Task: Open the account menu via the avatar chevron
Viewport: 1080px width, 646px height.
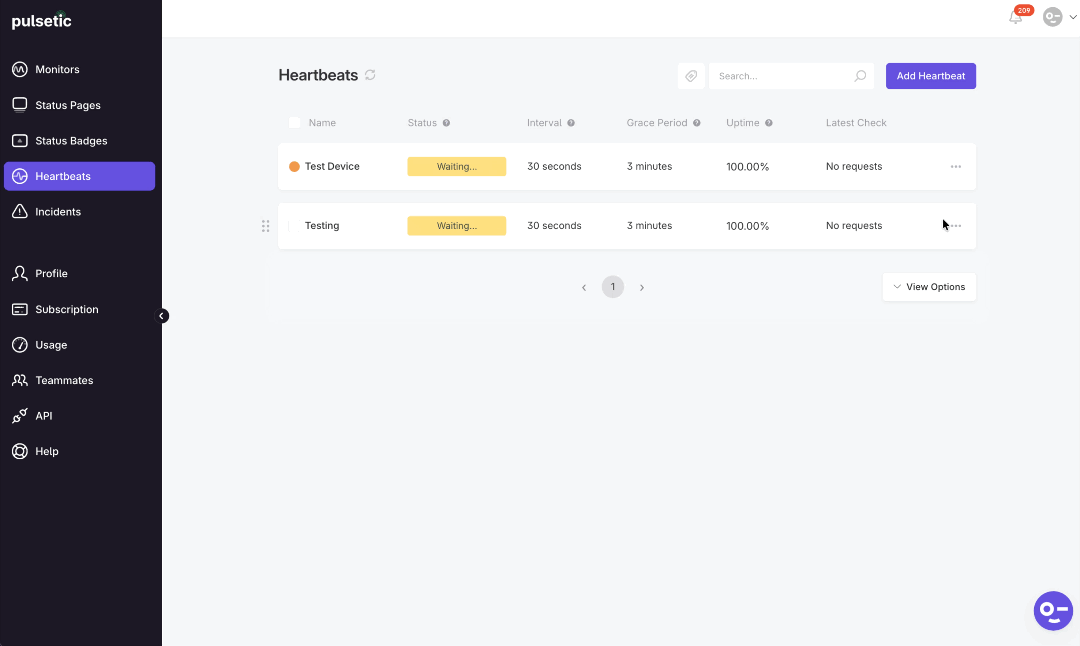Action: click(1073, 17)
